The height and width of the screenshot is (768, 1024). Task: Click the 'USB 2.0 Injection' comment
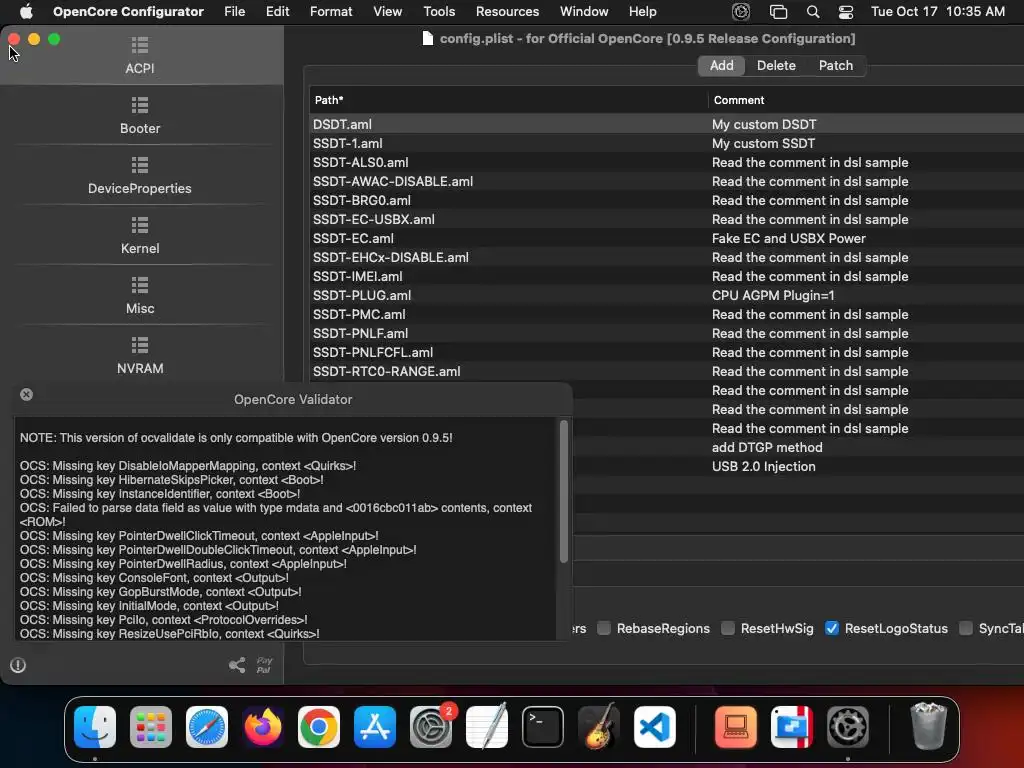(x=763, y=466)
